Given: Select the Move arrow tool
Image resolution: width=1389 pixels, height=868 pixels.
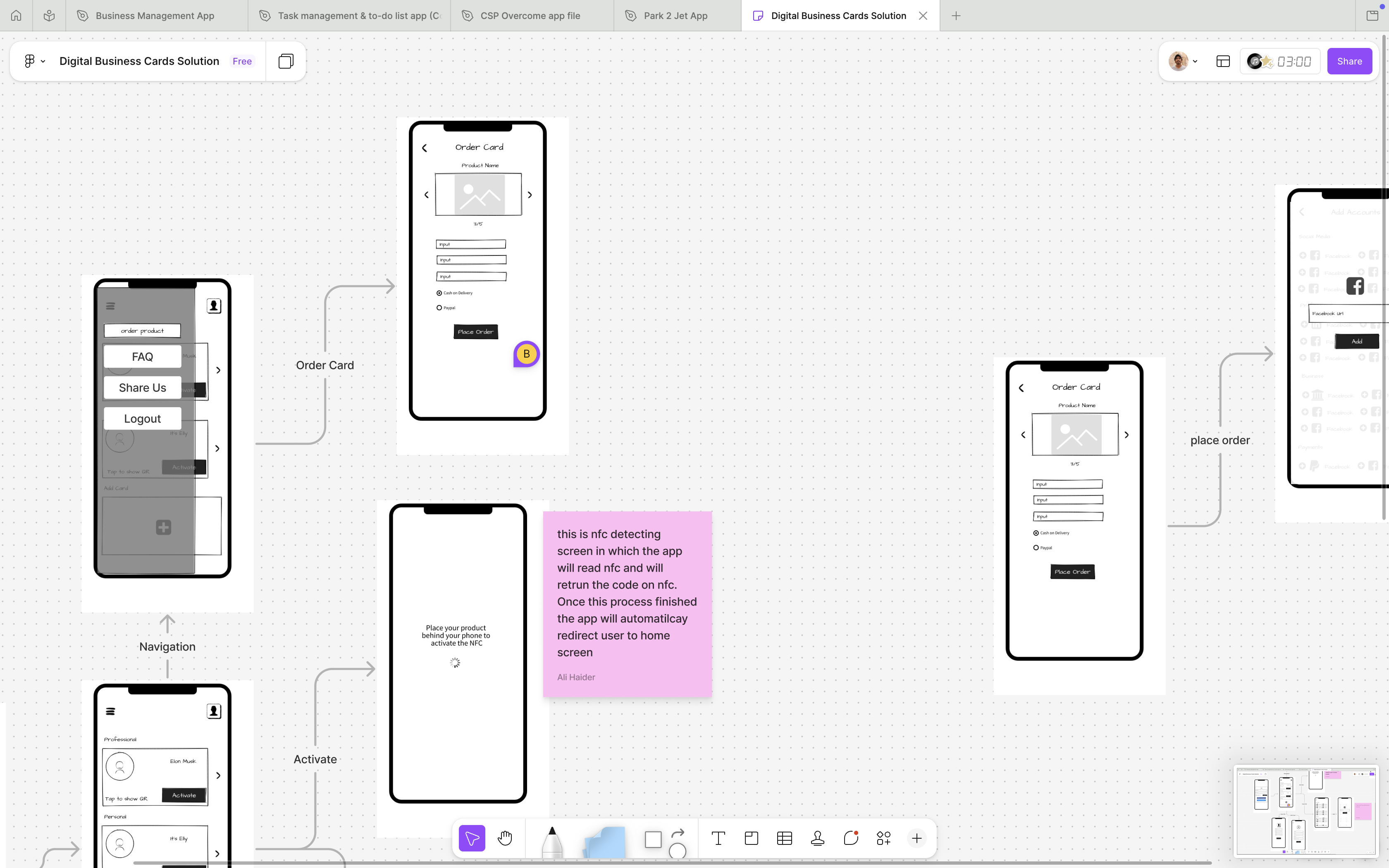Looking at the screenshot, I should coord(472,838).
